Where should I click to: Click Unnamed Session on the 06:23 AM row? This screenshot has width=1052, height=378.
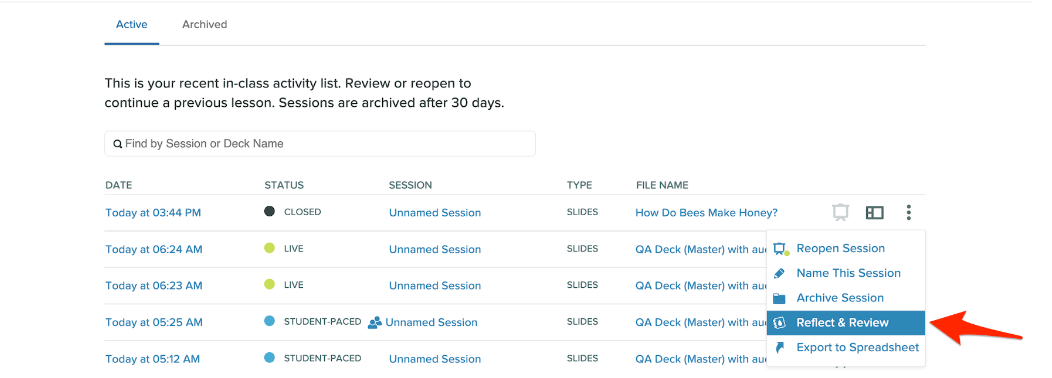tap(435, 285)
